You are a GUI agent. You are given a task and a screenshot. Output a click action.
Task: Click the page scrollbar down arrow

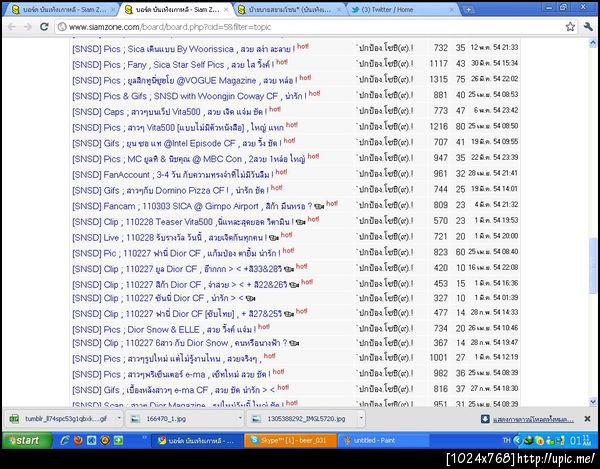tap(593, 402)
